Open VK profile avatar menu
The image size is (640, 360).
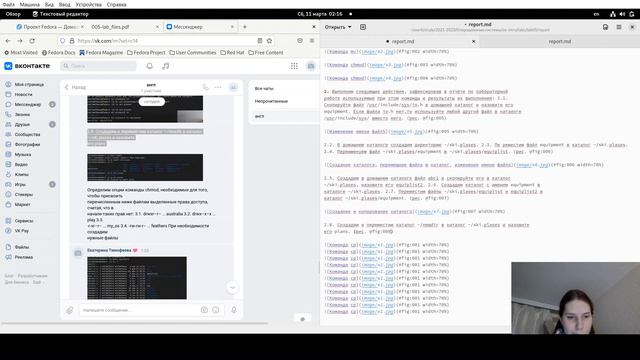[311, 66]
